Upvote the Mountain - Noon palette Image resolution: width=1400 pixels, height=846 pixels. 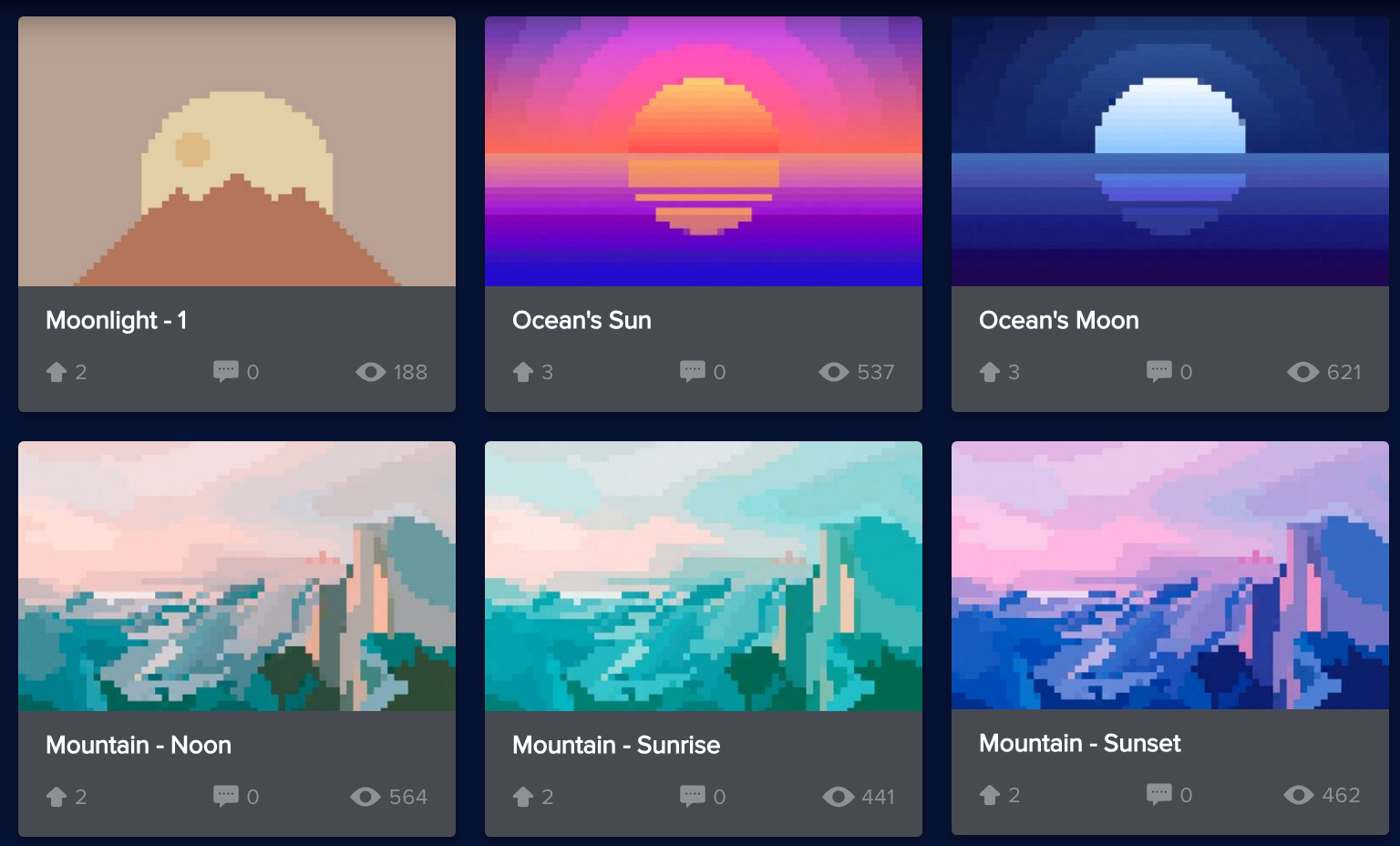(57, 797)
